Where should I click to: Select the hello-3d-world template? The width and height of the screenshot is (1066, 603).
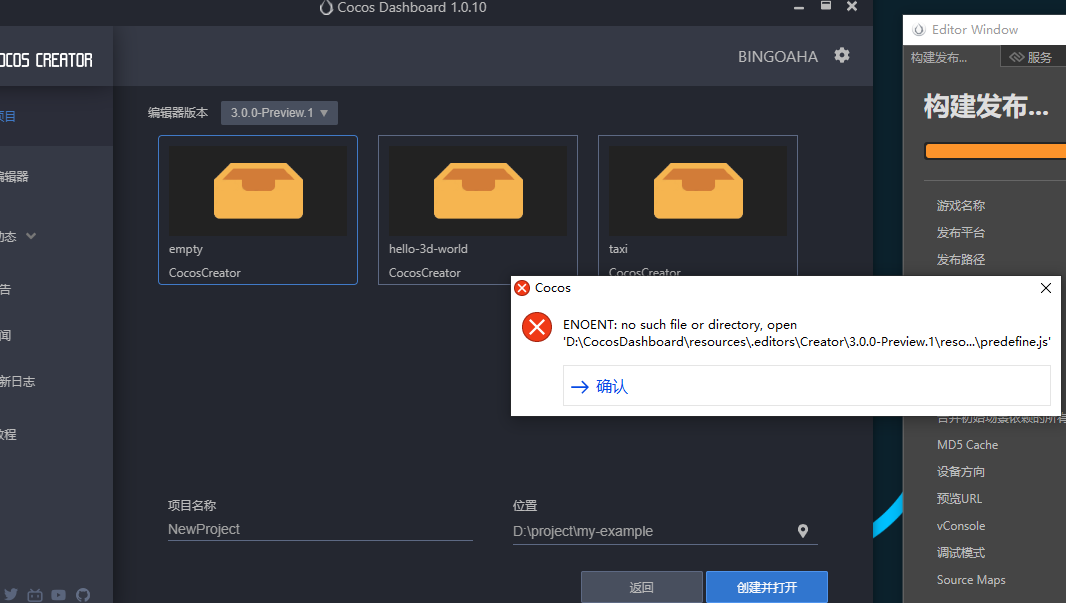[478, 210]
